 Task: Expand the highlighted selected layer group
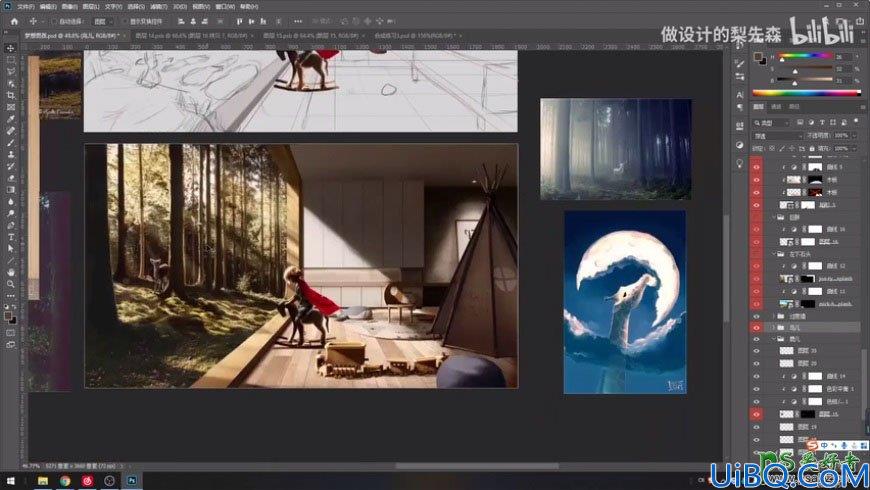774,328
